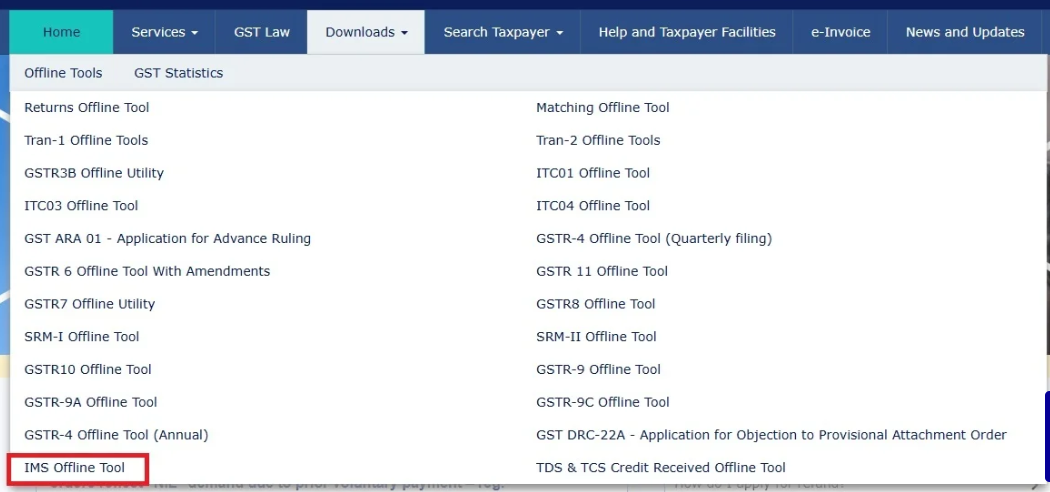The image size is (1050, 492).
Task: Select GST DRC-22A objection application link
Action: tap(770, 435)
